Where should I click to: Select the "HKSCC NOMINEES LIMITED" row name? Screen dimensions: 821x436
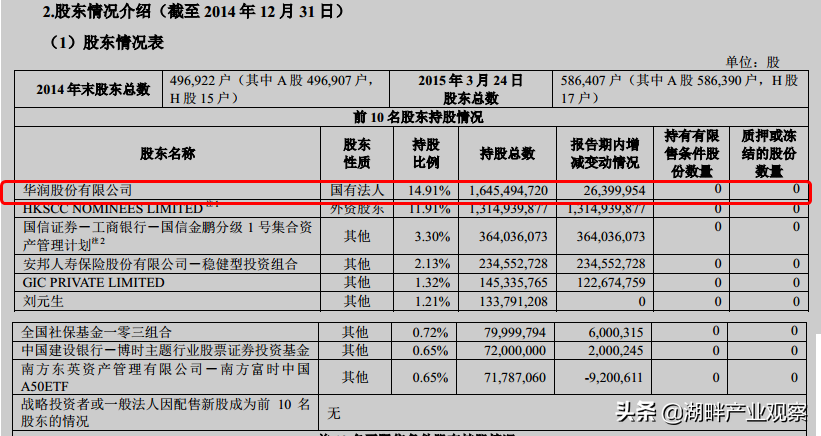coord(113,209)
